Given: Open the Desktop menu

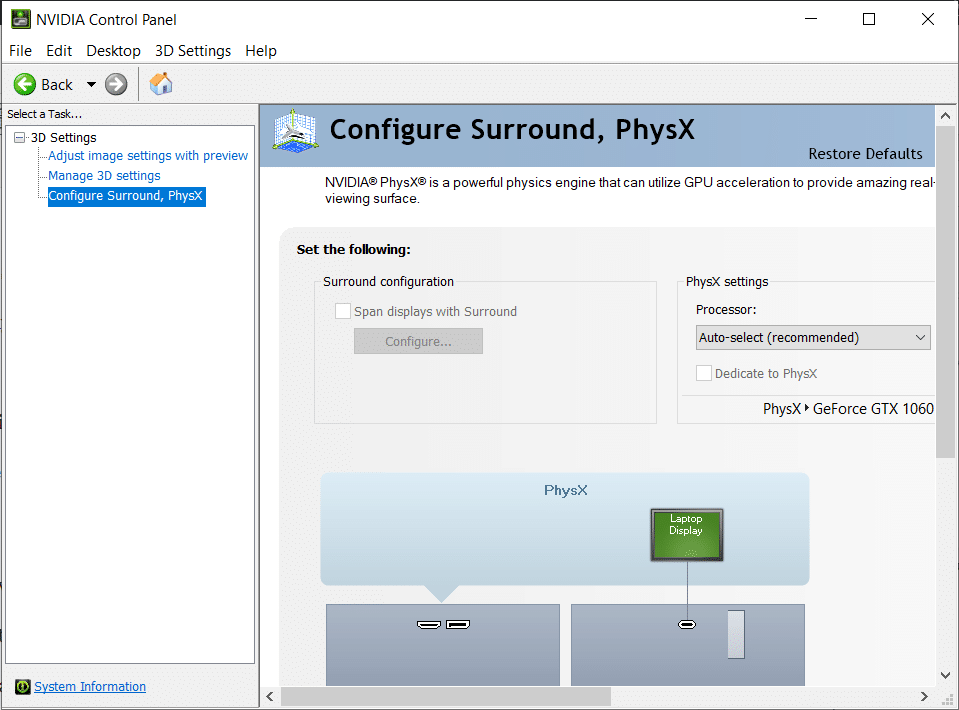Looking at the screenshot, I should point(113,50).
